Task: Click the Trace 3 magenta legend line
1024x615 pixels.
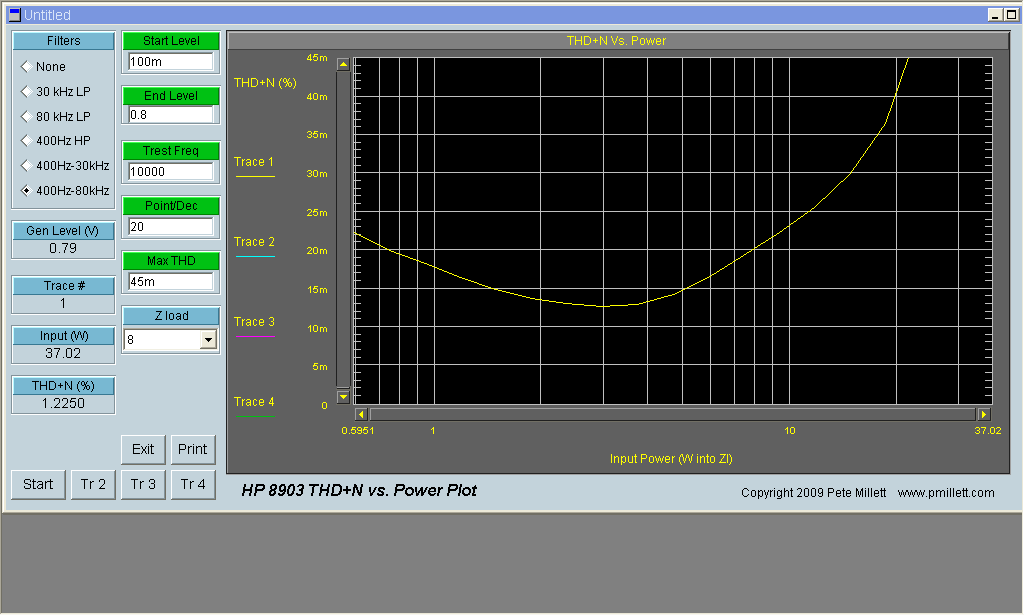Action: click(x=255, y=336)
